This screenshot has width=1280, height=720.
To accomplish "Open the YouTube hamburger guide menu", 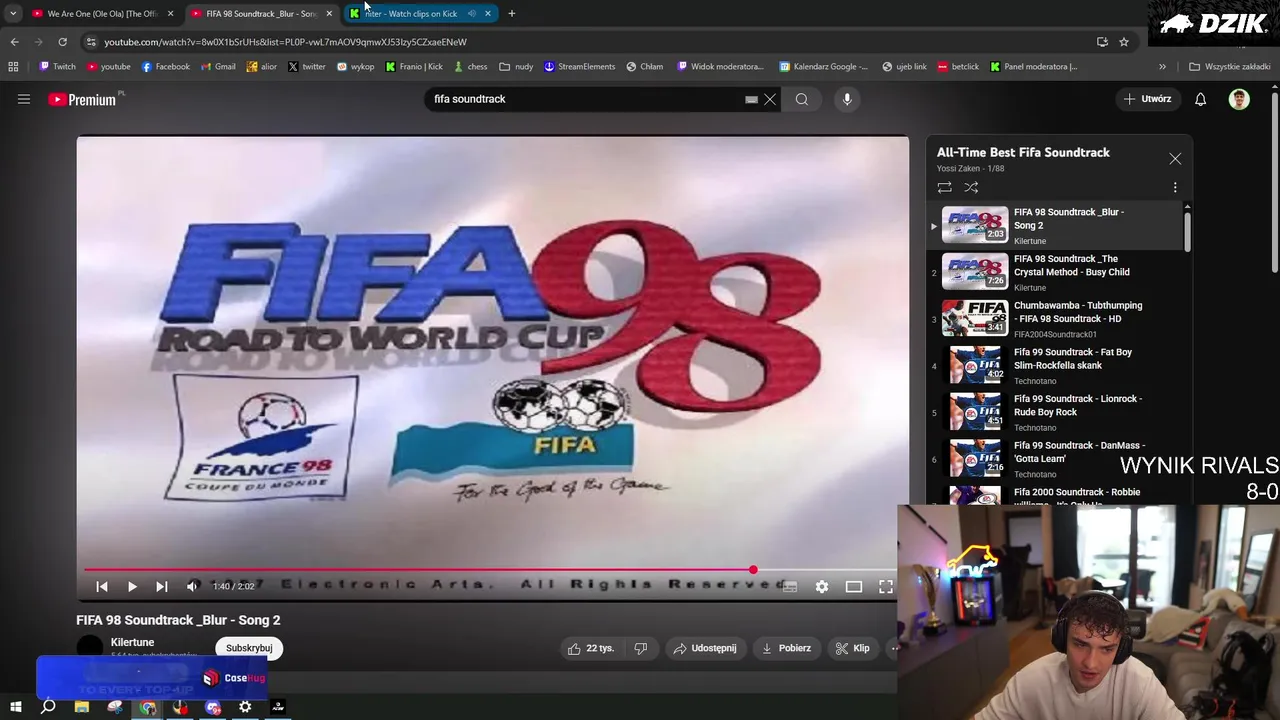I will click(x=24, y=99).
